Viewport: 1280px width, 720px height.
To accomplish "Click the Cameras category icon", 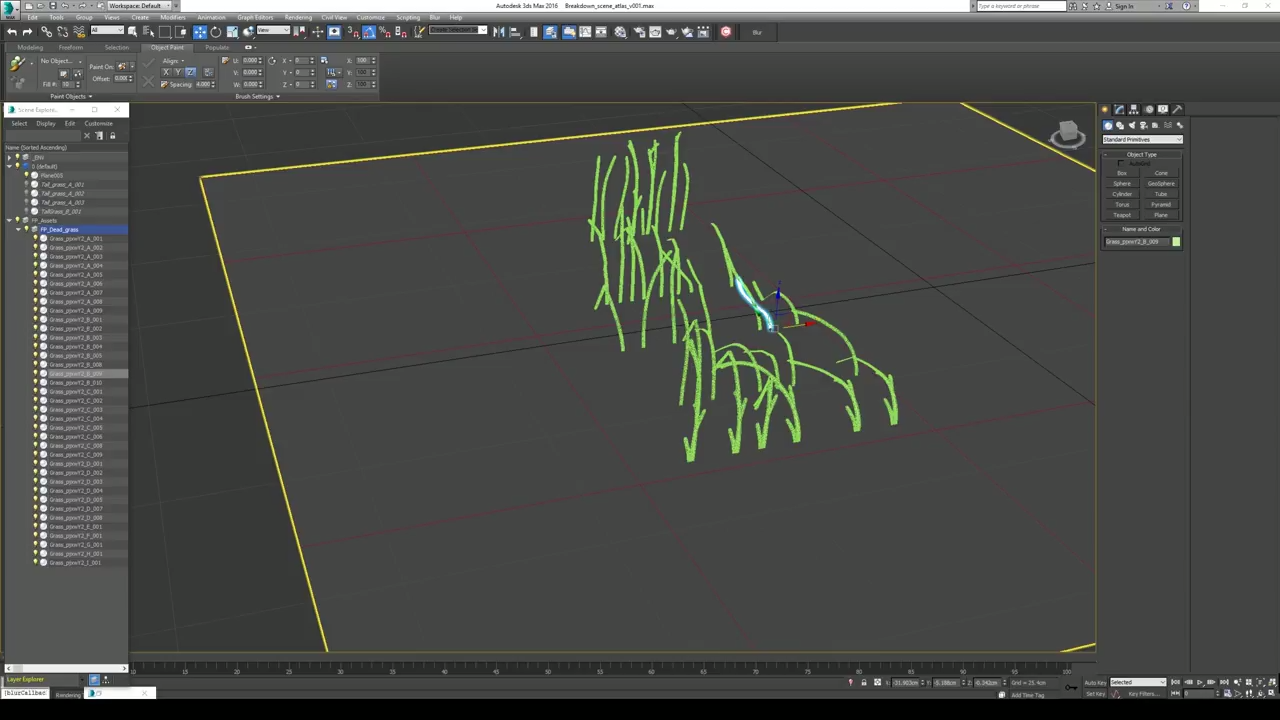I will 1143,125.
